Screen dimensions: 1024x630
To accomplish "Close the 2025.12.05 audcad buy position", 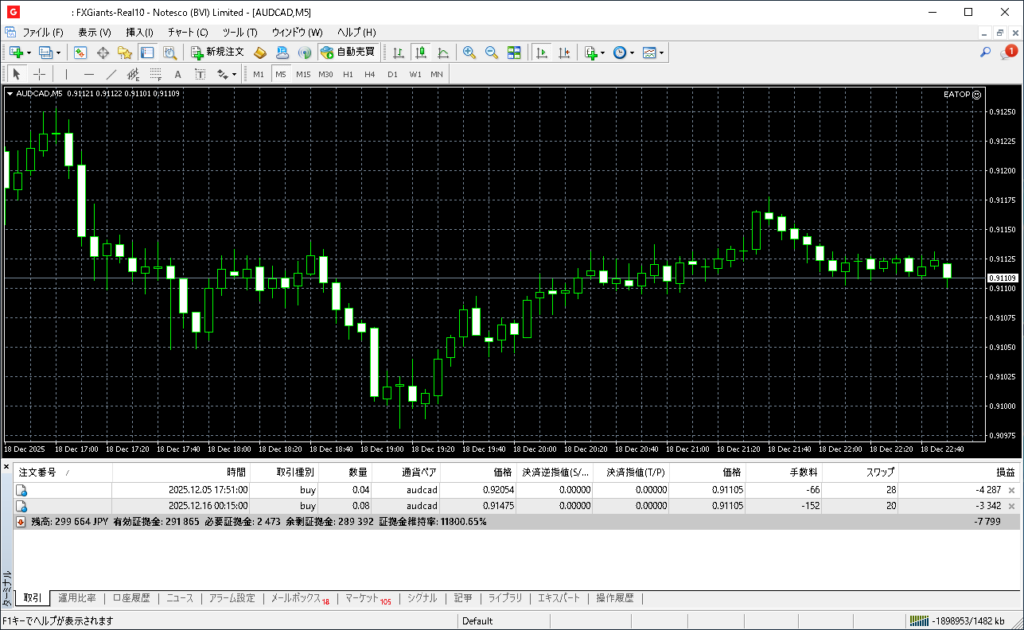I will tap(1011, 490).
